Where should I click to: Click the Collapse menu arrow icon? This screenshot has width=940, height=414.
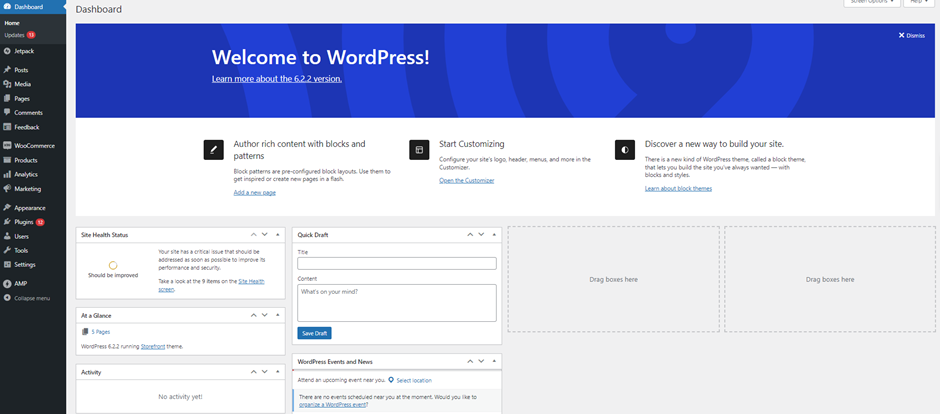[x=7, y=298]
